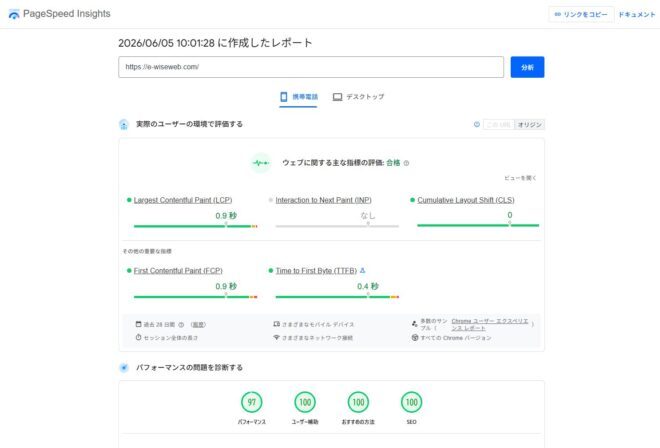Screen dimensions: 660x448
Task: Open help icon beside URL/origin toggle
Action: (x=476, y=124)
